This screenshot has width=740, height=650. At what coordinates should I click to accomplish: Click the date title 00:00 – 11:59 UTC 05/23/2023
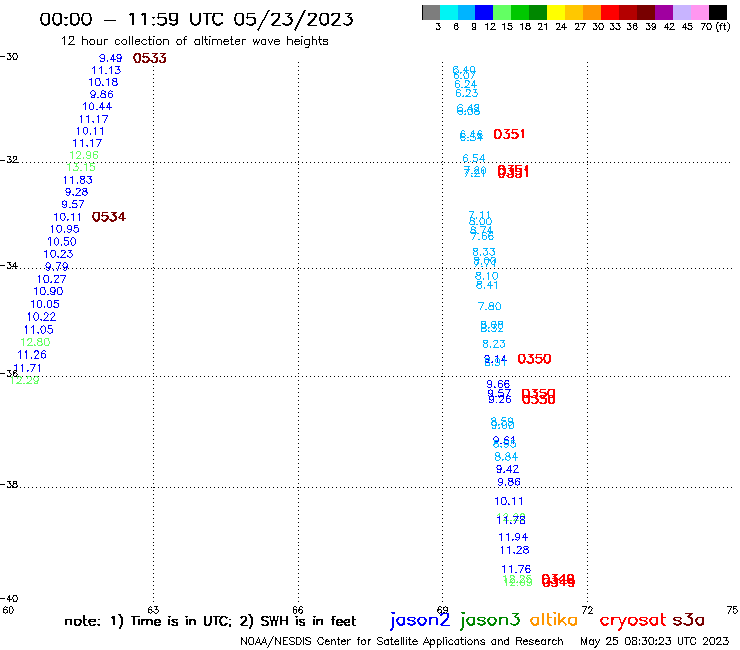pyautogui.click(x=196, y=19)
